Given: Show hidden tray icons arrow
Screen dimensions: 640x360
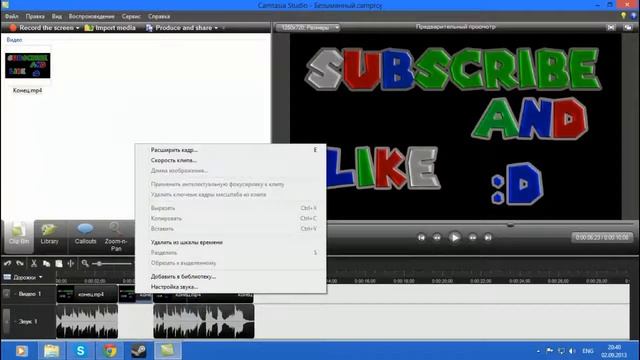Looking at the screenshot, I should [538, 351].
